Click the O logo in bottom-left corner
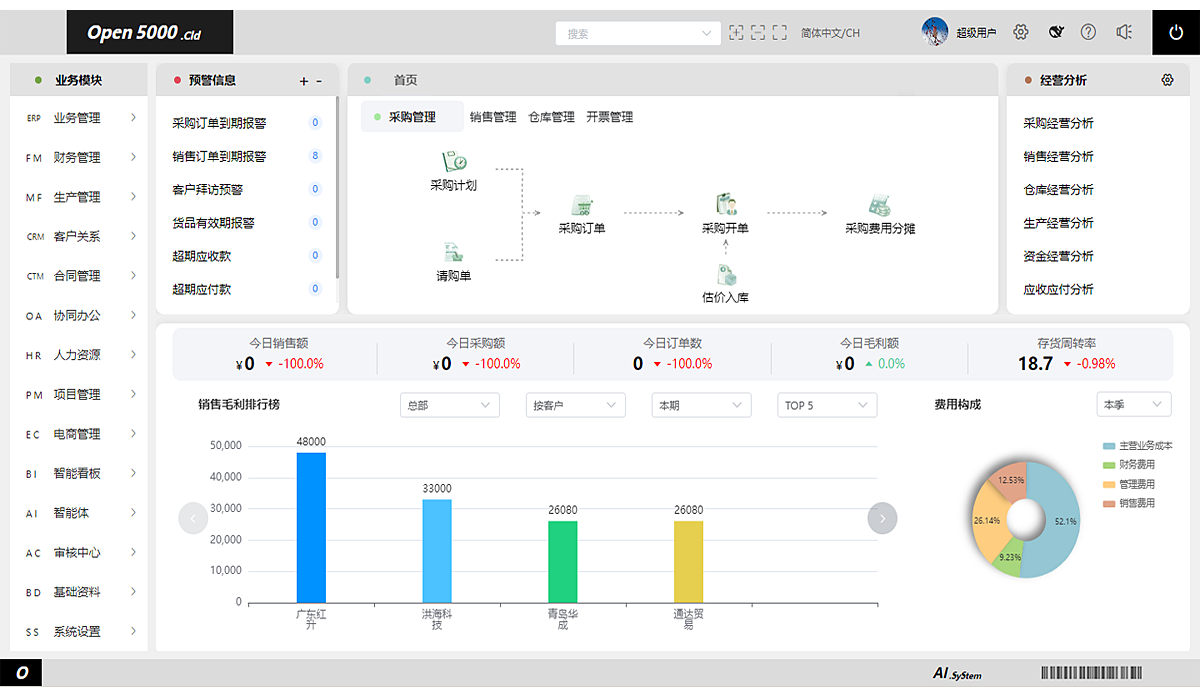 (21, 674)
